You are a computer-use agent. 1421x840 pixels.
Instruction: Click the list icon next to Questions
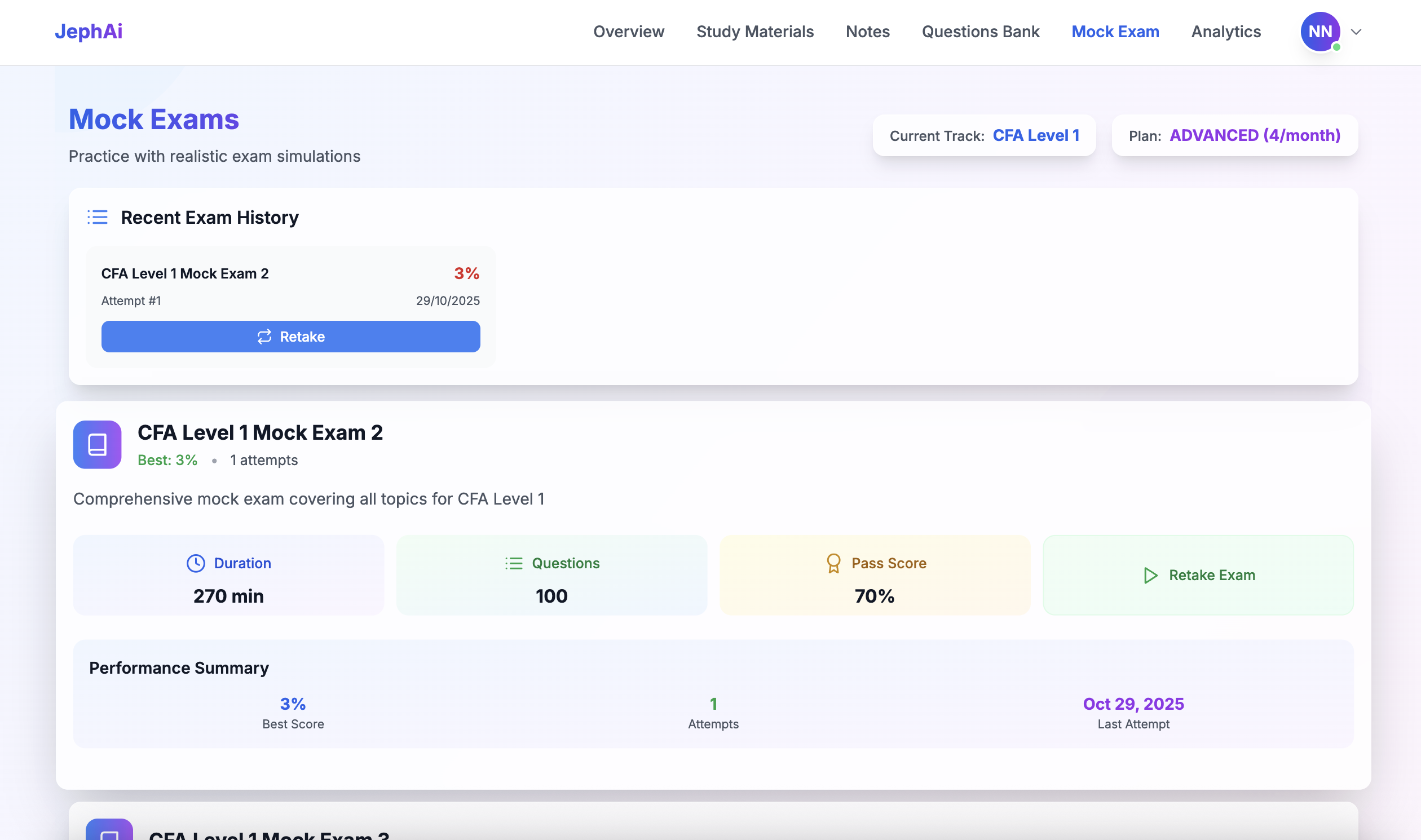(x=514, y=563)
